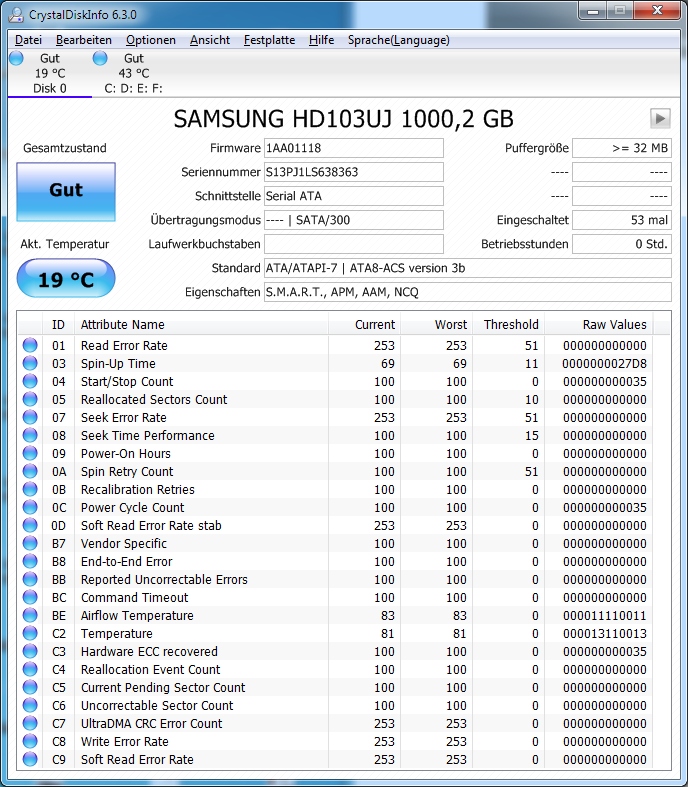This screenshot has height=787, width=688.
Task: Click the Attribute Name column header
Action: click(x=201, y=325)
